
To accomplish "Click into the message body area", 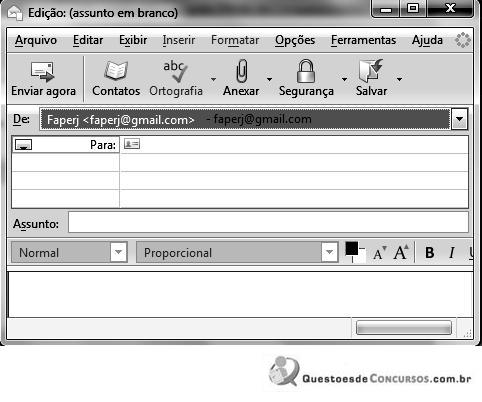I will [240, 294].
